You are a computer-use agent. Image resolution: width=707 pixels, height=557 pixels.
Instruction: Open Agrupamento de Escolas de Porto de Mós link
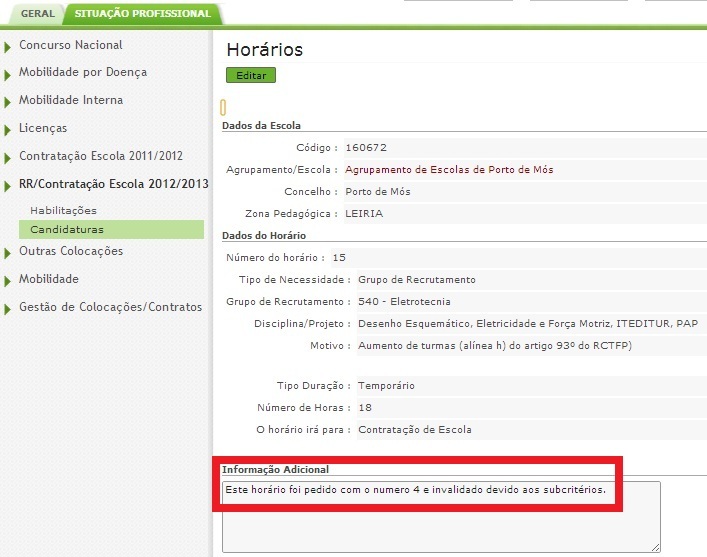point(449,170)
